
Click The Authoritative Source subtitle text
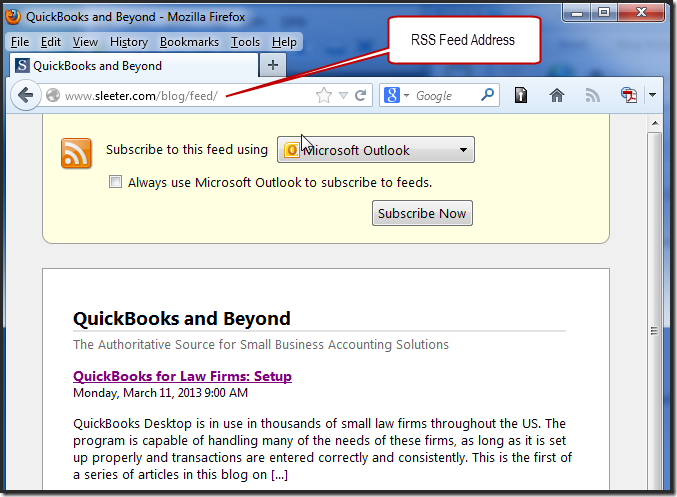[x=261, y=345]
